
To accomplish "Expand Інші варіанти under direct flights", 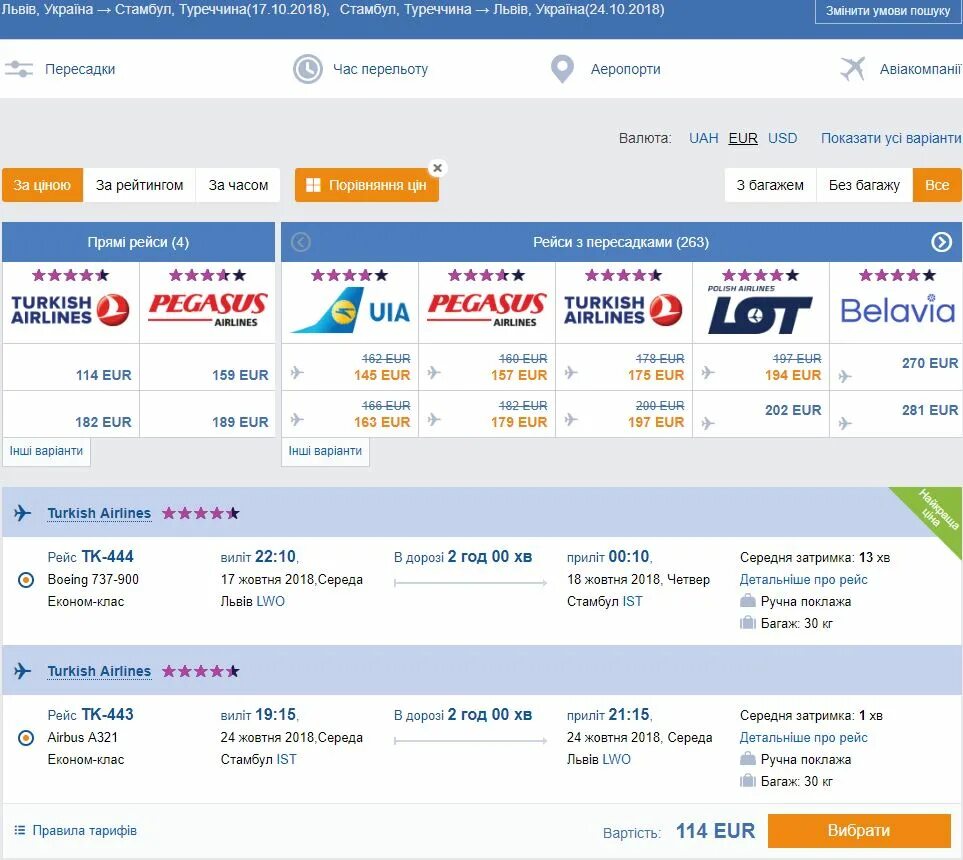I will point(46,451).
